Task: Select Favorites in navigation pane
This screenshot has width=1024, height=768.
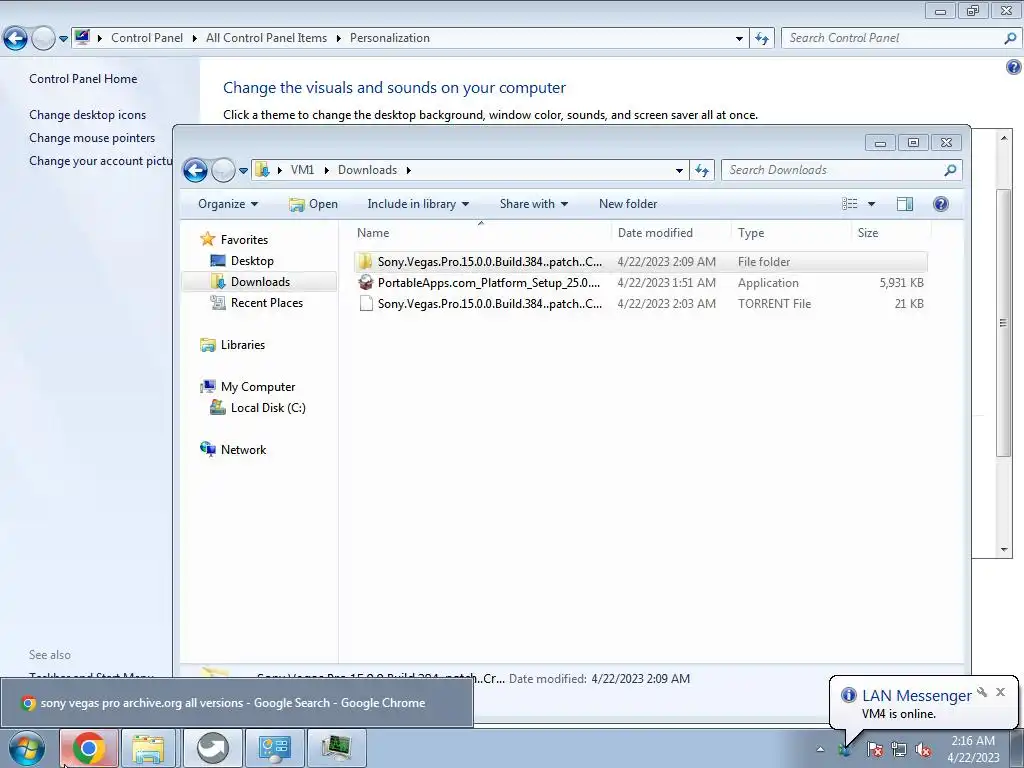Action: pos(244,240)
